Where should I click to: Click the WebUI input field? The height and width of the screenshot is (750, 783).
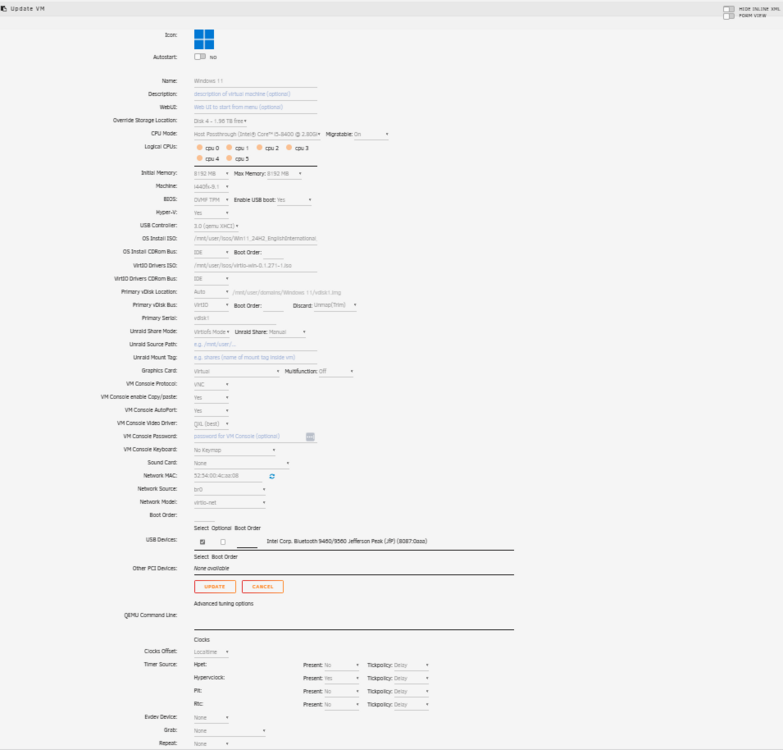coord(255,107)
